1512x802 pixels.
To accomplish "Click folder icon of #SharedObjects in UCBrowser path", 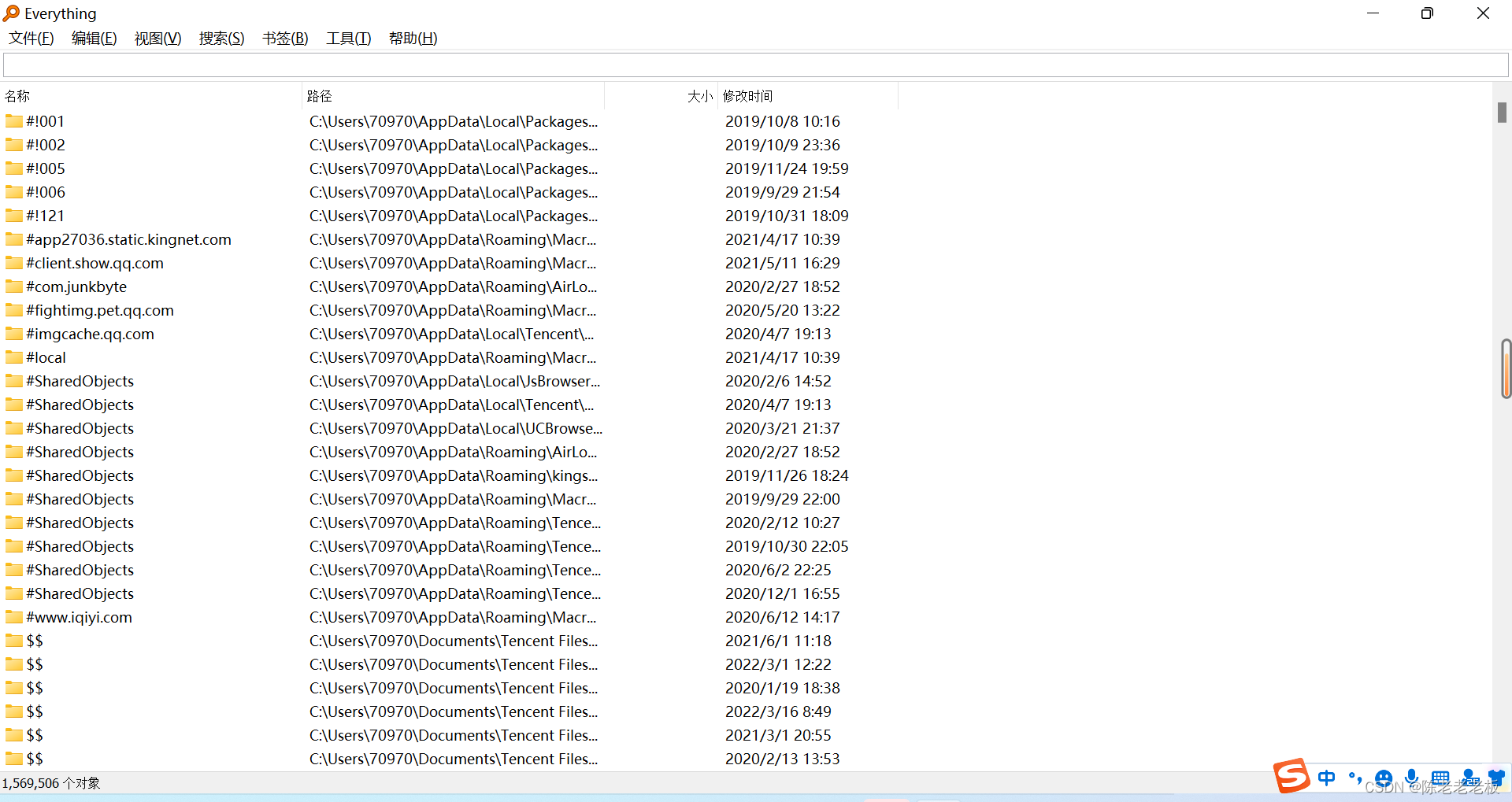I will click(14, 428).
